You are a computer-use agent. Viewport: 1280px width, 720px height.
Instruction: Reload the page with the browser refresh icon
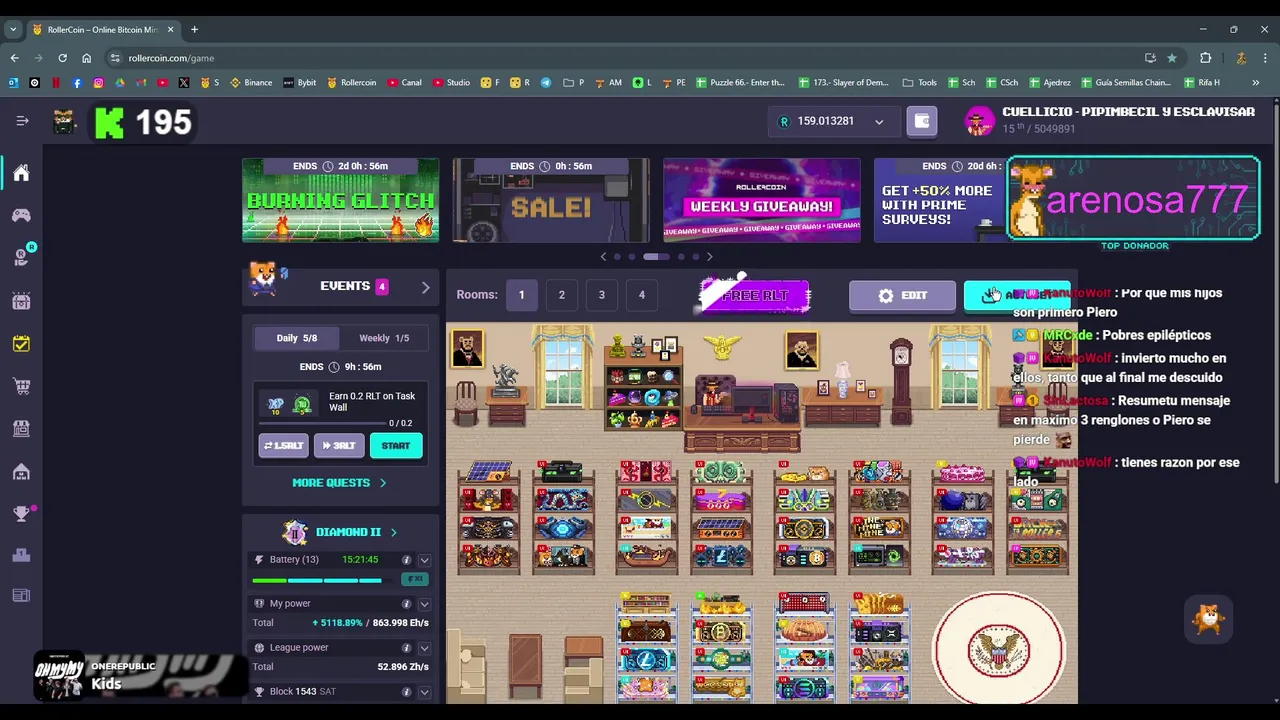click(62, 58)
